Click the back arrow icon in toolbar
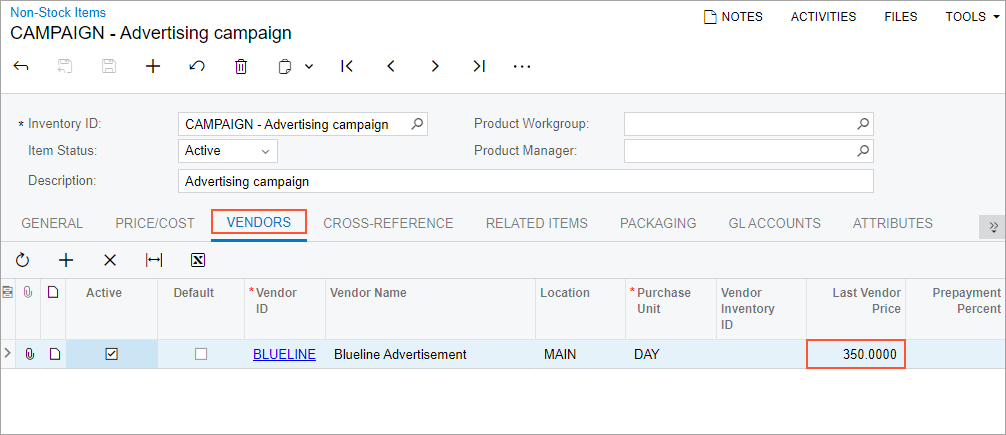 coord(21,66)
